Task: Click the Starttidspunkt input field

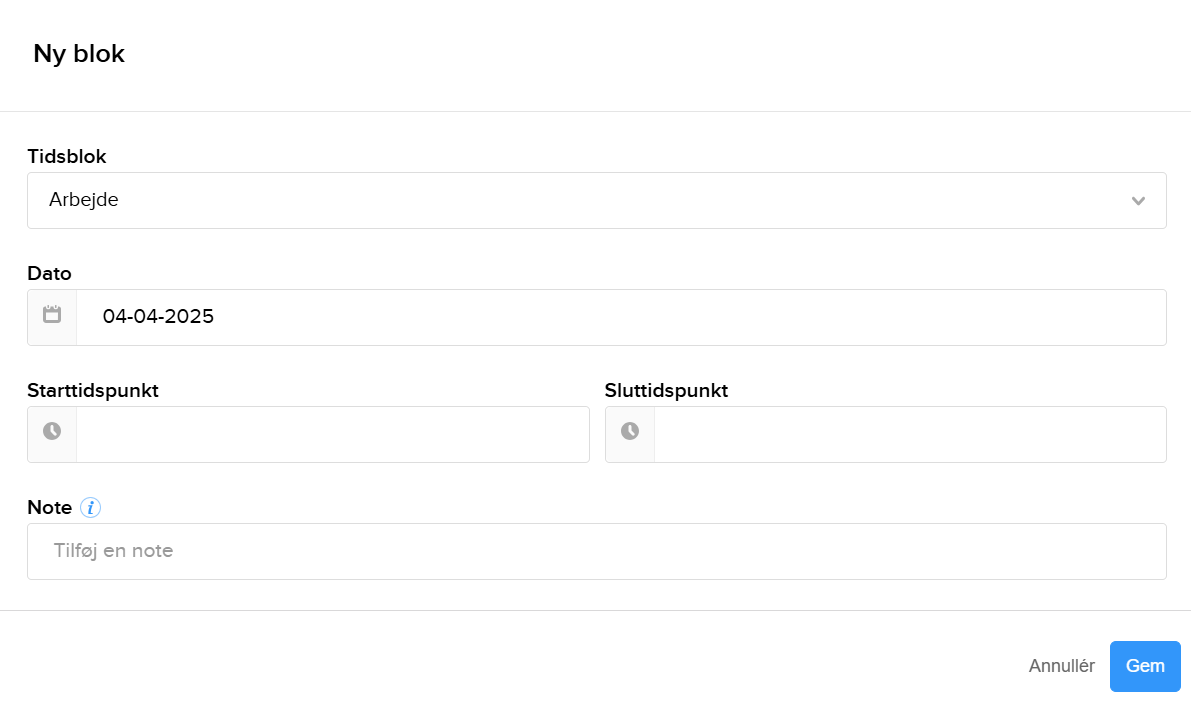Action: point(330,434)
